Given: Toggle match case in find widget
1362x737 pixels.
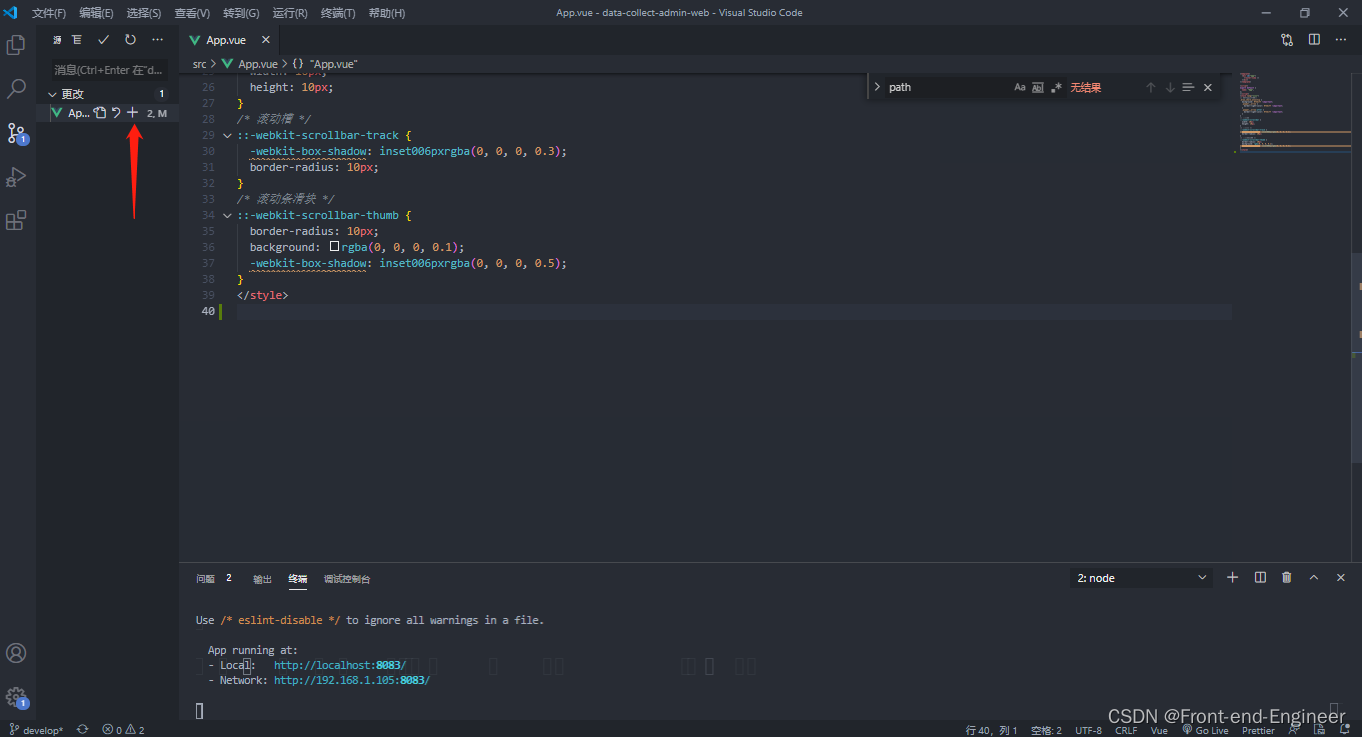Looking at the screenshot, I should (1020, 87).
